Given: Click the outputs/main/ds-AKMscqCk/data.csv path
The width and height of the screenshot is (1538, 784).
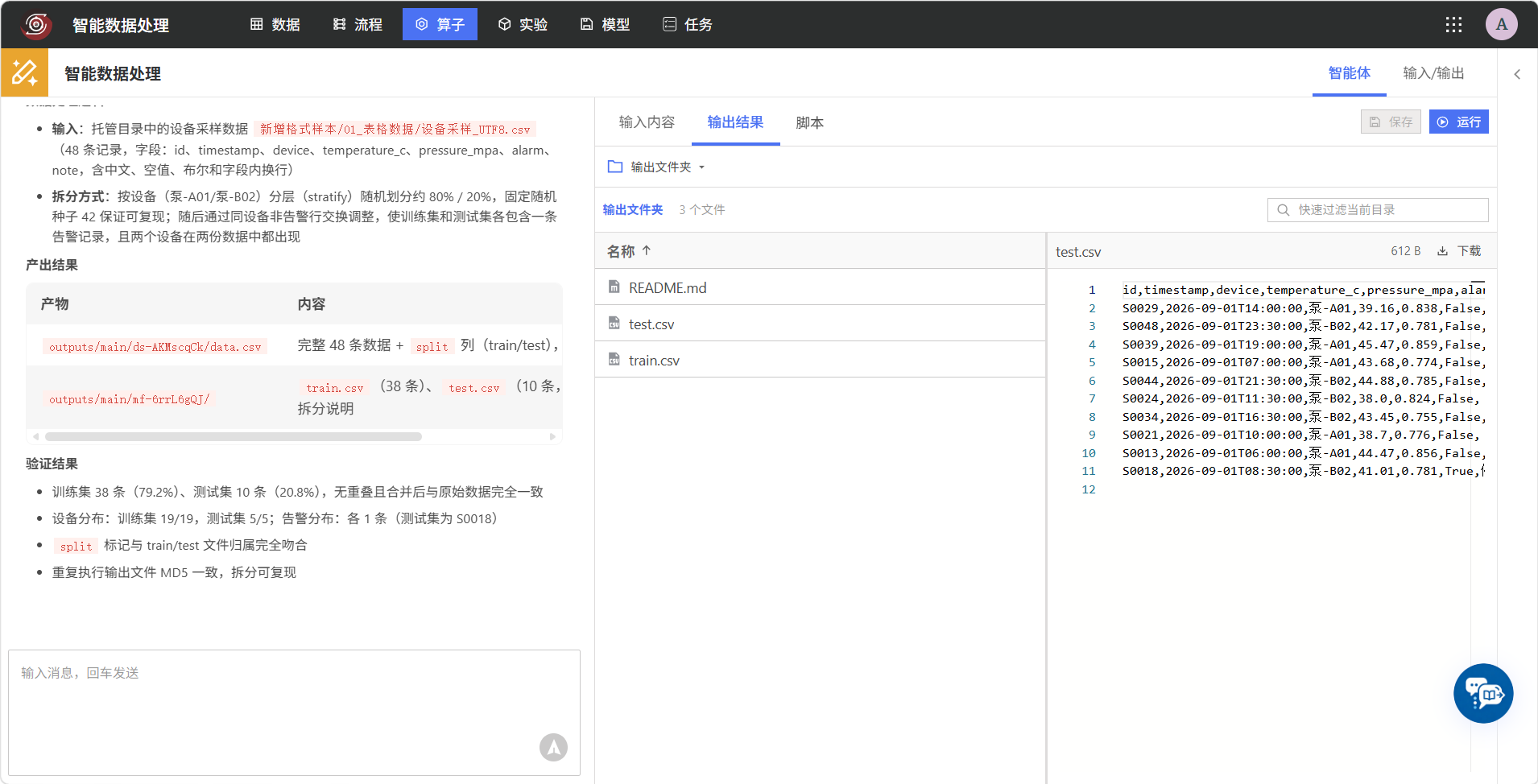Looking at the screenshot, I should point(155,347).
